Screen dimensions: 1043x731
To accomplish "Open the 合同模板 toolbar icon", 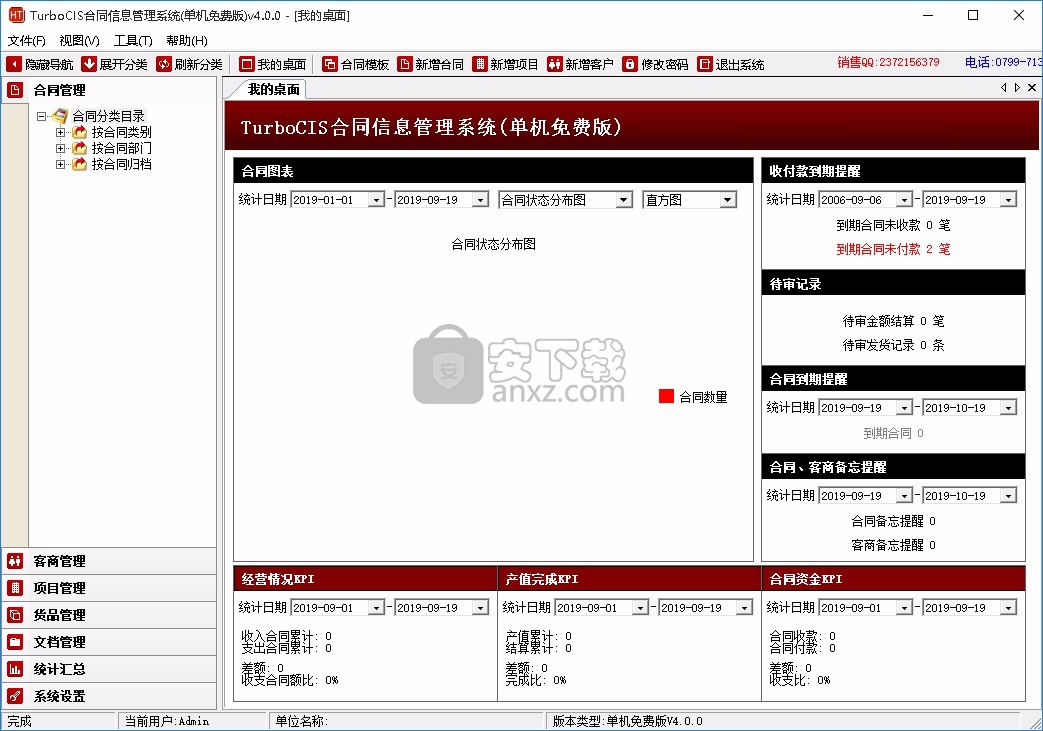I will tap(330, 64).
